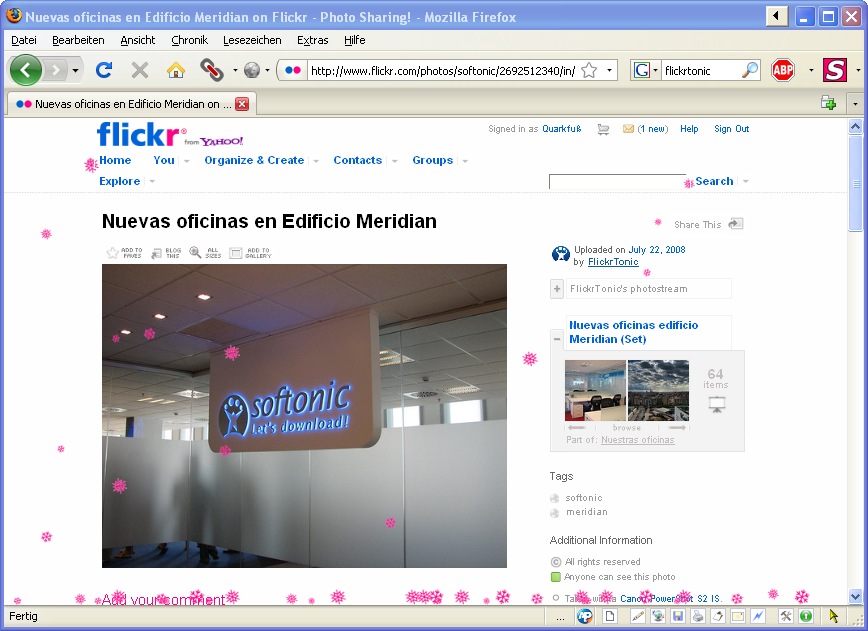Open the Lesezeichen menu
This screenshot has height=631, width=868.
click(x=252, y=40)
